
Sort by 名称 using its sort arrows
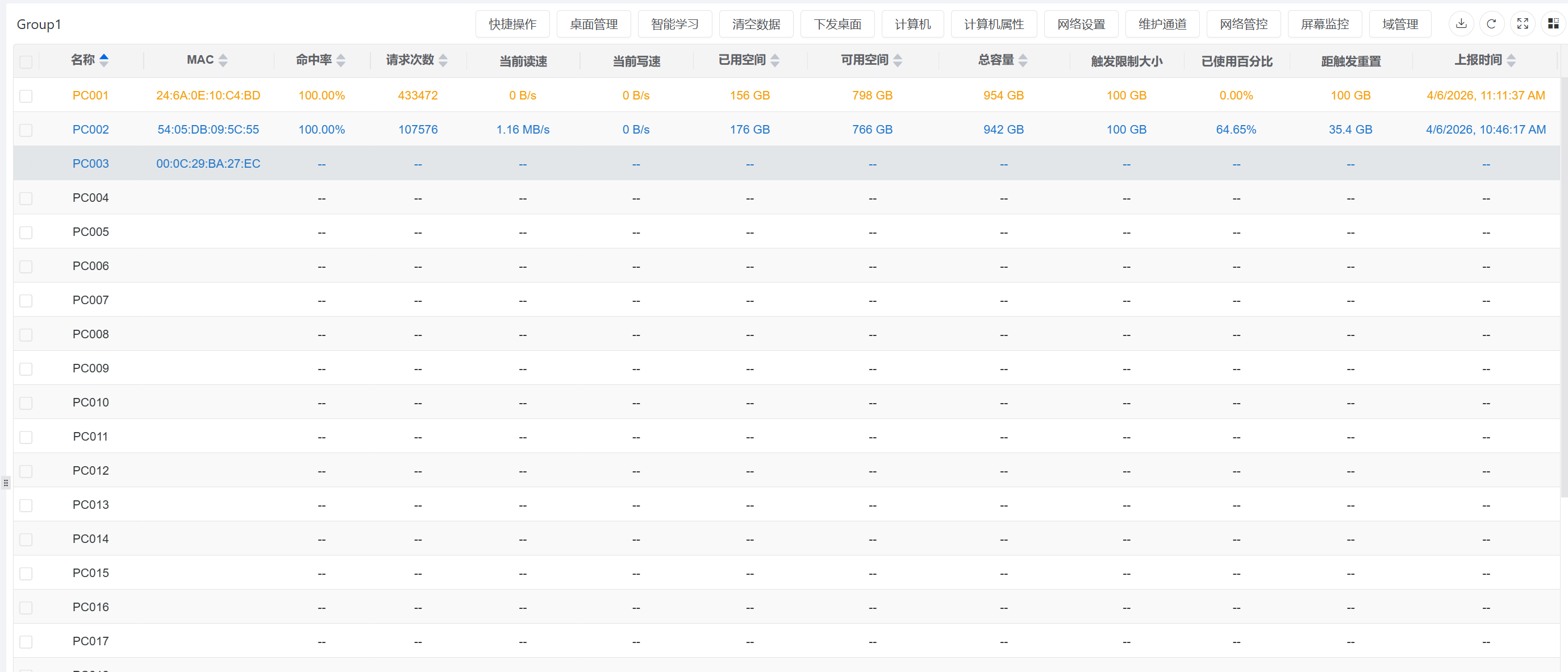tap(104, 60)
